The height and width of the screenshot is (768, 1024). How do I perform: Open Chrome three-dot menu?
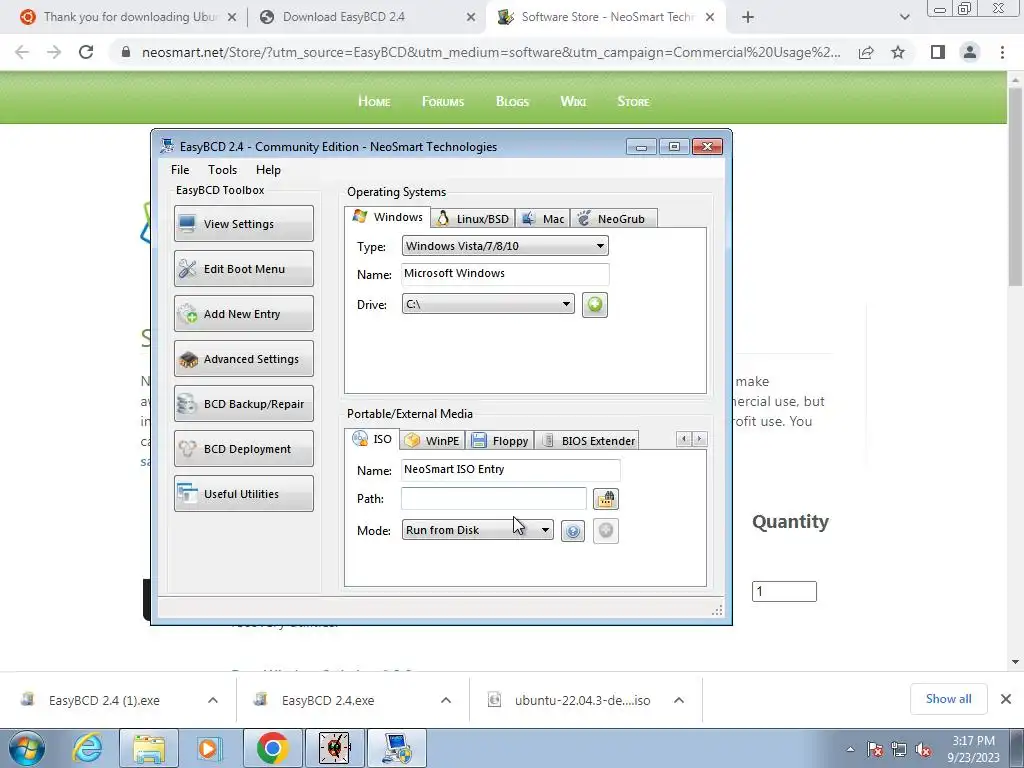(x=1002, y=52)
